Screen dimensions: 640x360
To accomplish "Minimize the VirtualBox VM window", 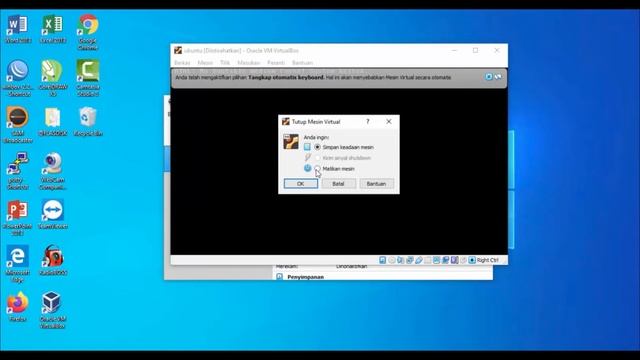I will click(x=454, y=51).
